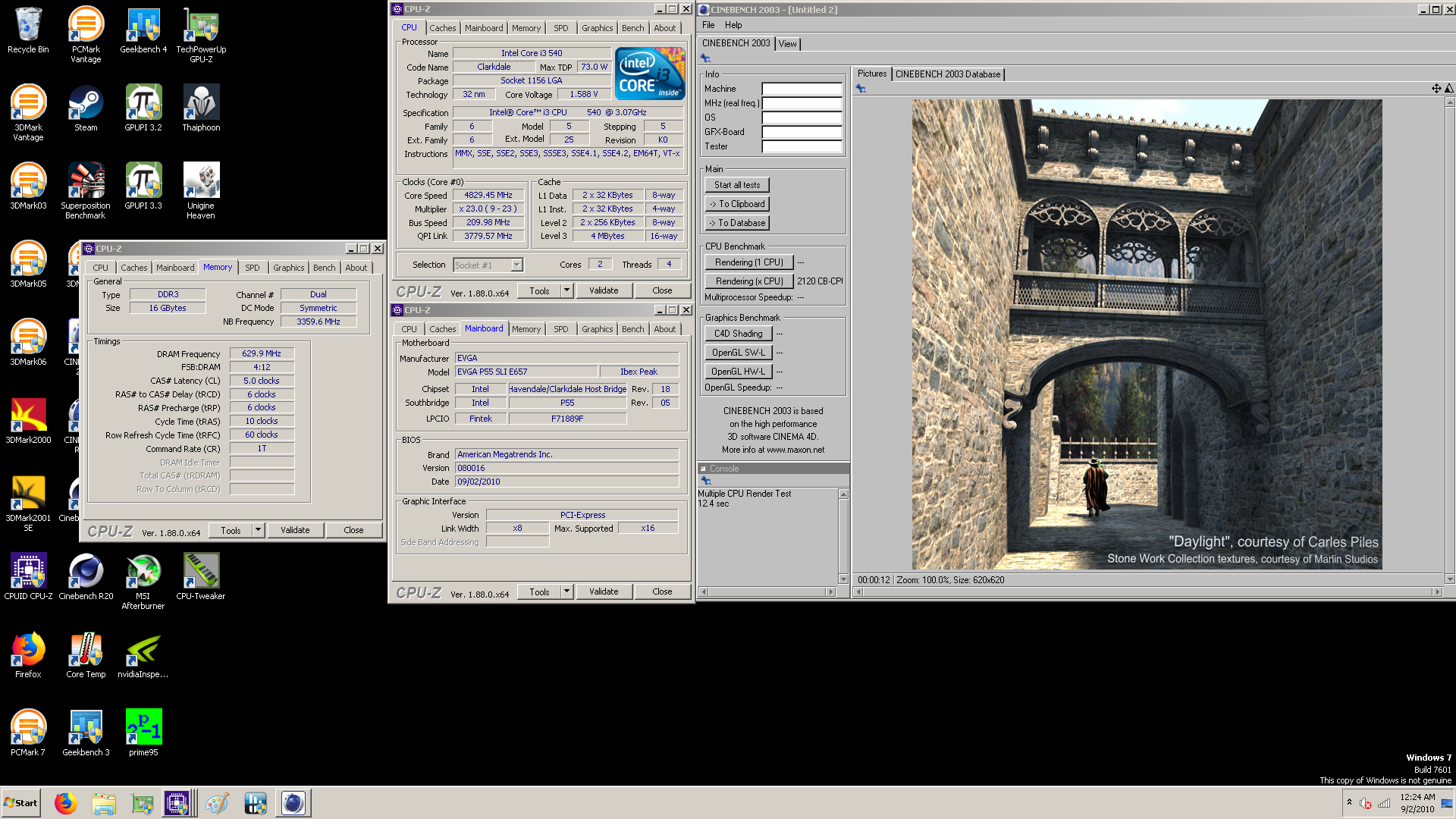The image size is (1456, 819).
Task: Click the clock in the system tray
Action: tap(1417, 803)
